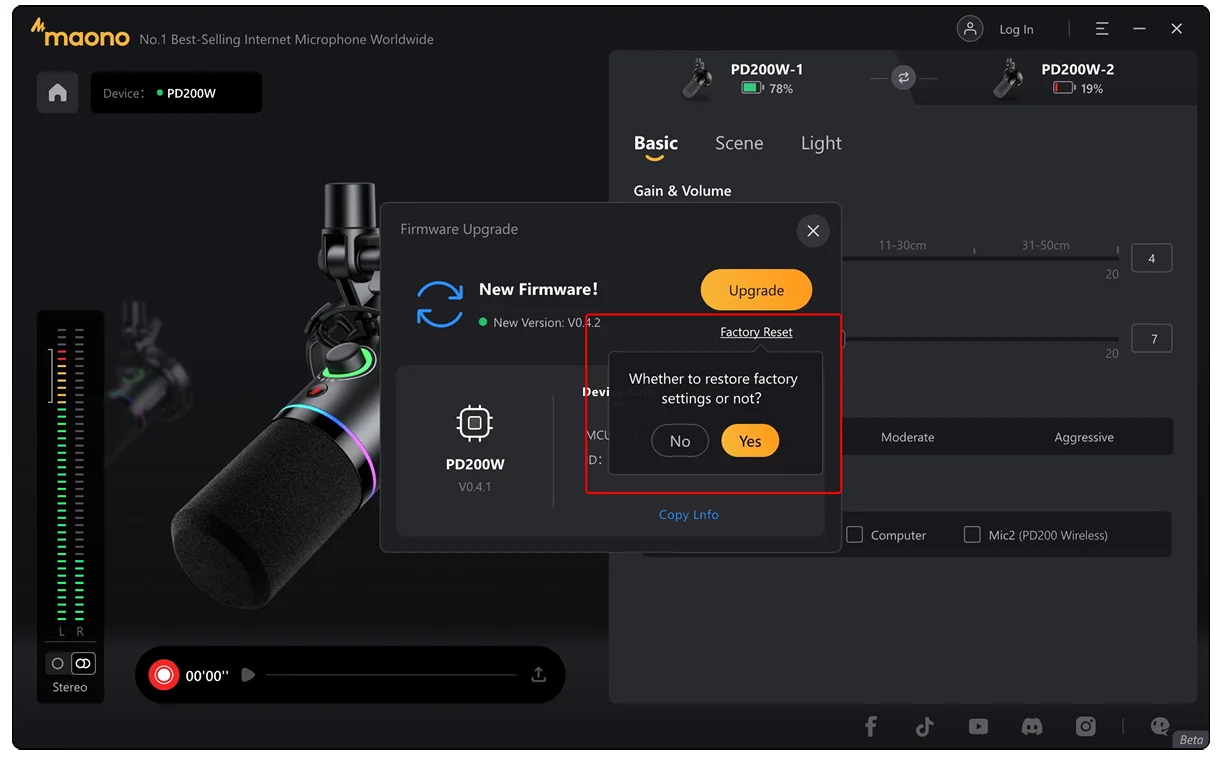Open the PD200W device selector
This screenshot has width=1216, height=760.
point(176,93)
